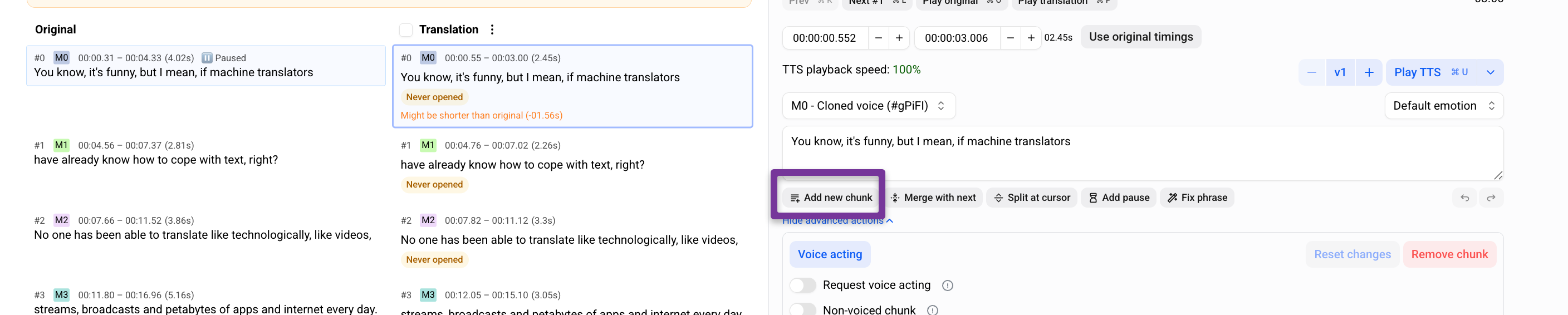Toggle Request voice acting switch

point(802,285)
